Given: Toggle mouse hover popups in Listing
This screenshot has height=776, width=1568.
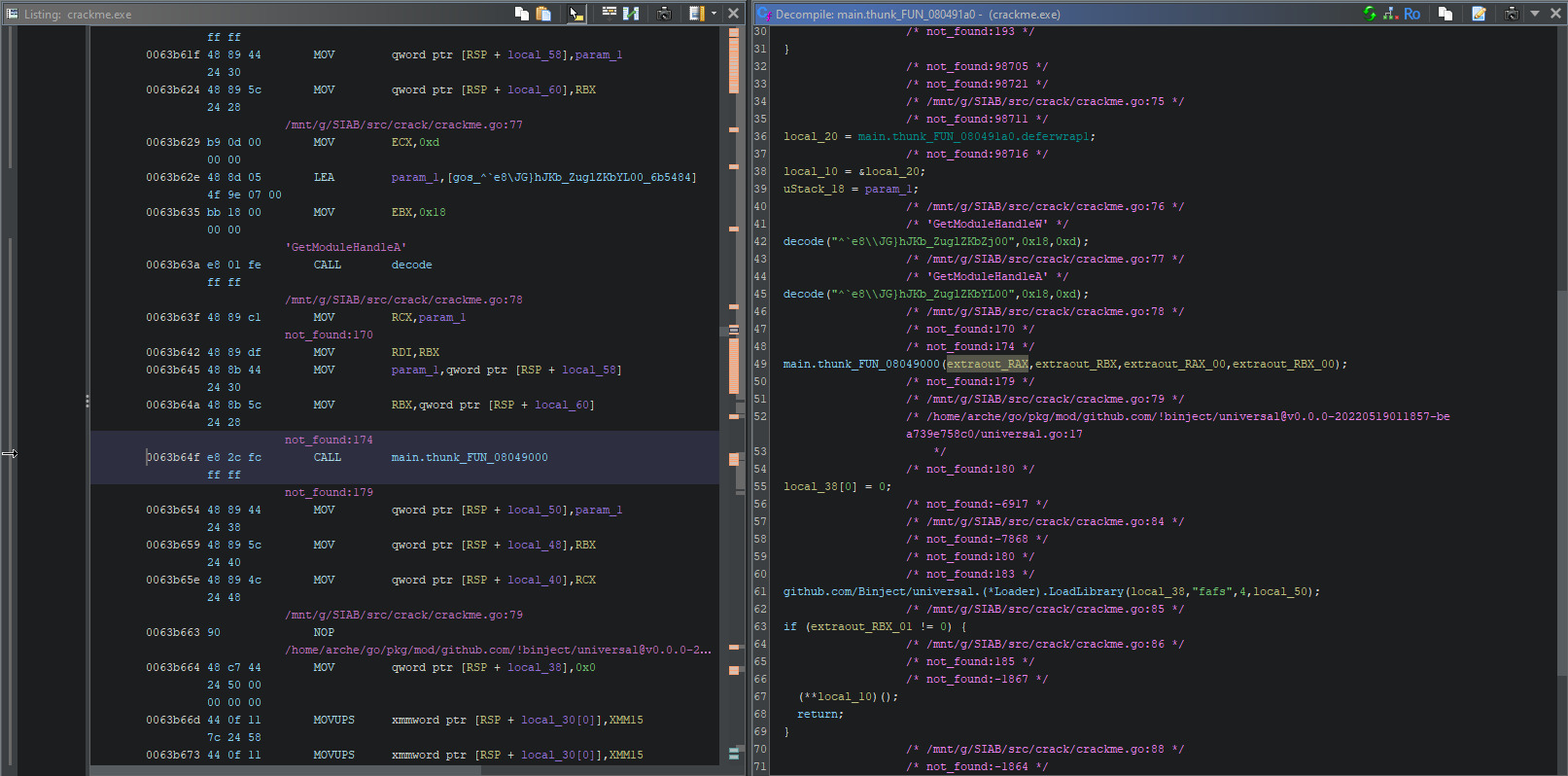Looking at the screenshot, I should click(x=576, y=14).
